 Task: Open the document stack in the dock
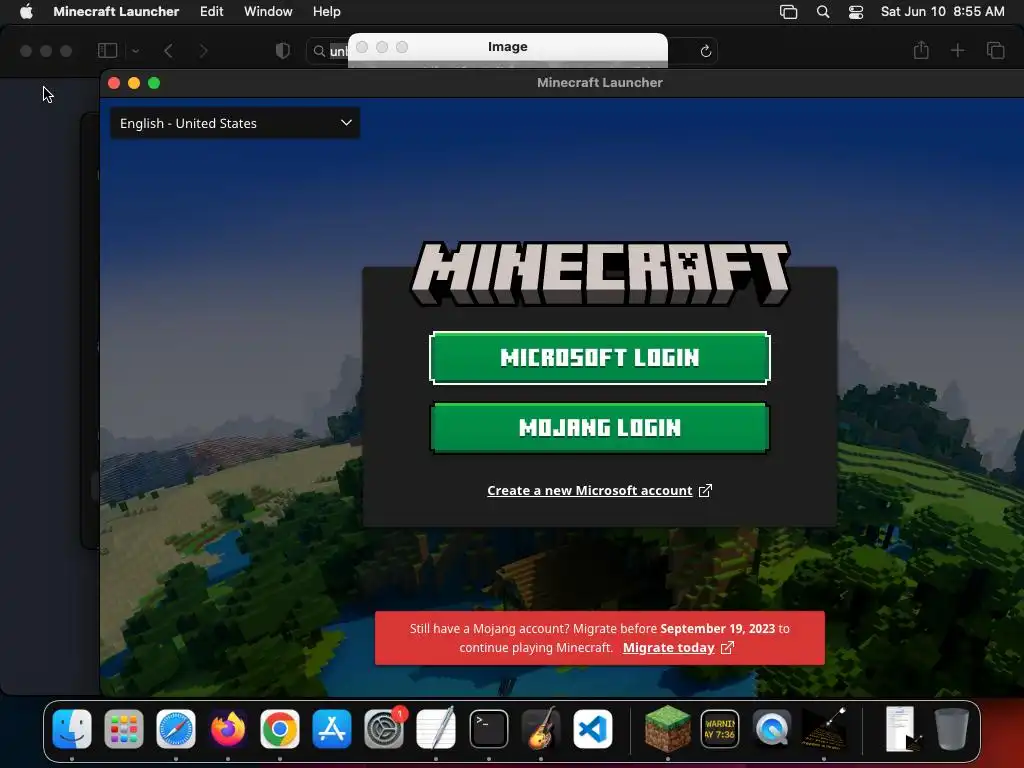point(903,729)
